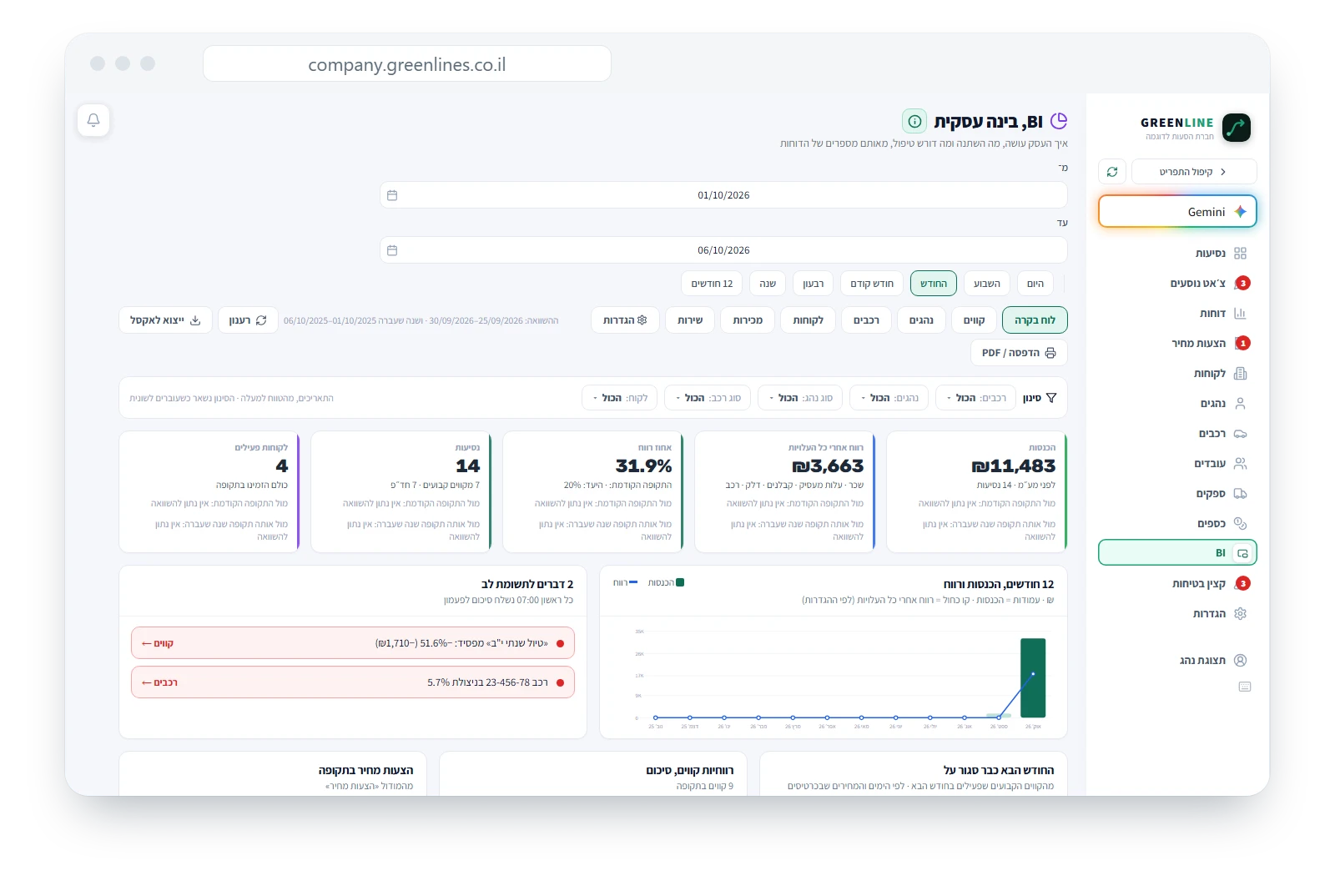Select the היום period chip
This screenshot has width=1335, height=896.
pos(1035,284)
